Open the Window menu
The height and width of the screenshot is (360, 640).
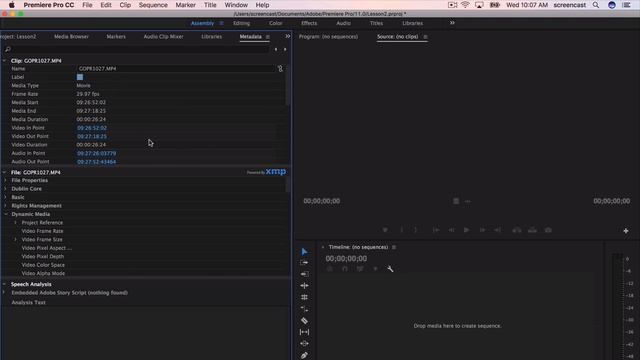point(236,5)
